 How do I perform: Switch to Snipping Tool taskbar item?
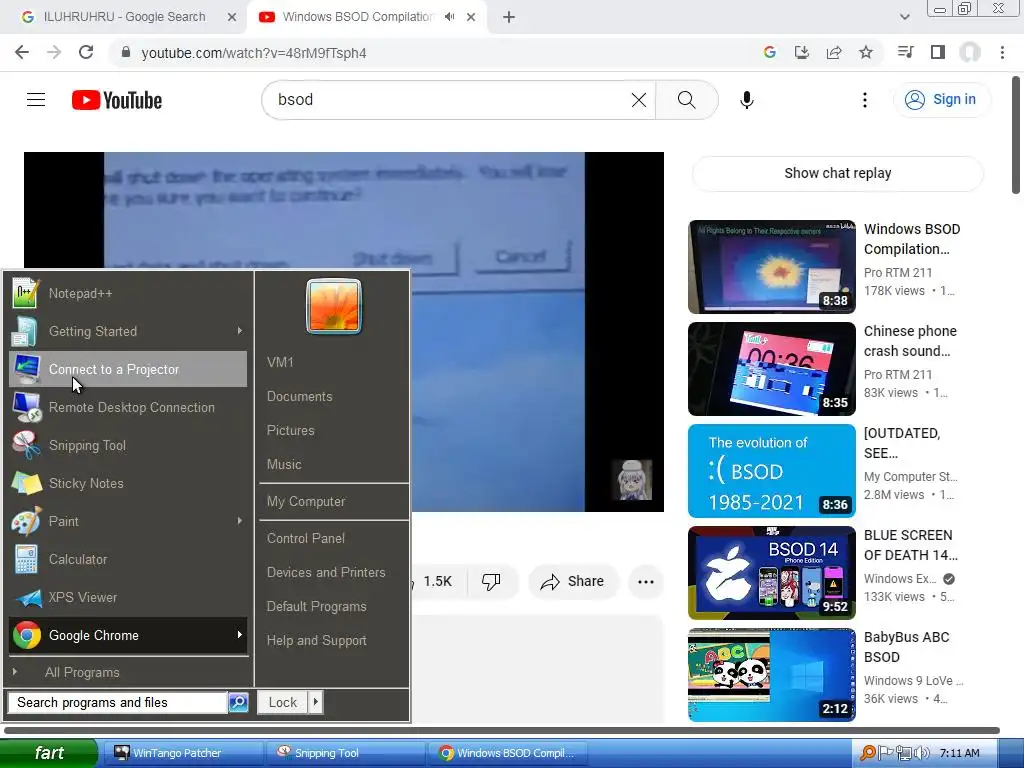(345, 753)
